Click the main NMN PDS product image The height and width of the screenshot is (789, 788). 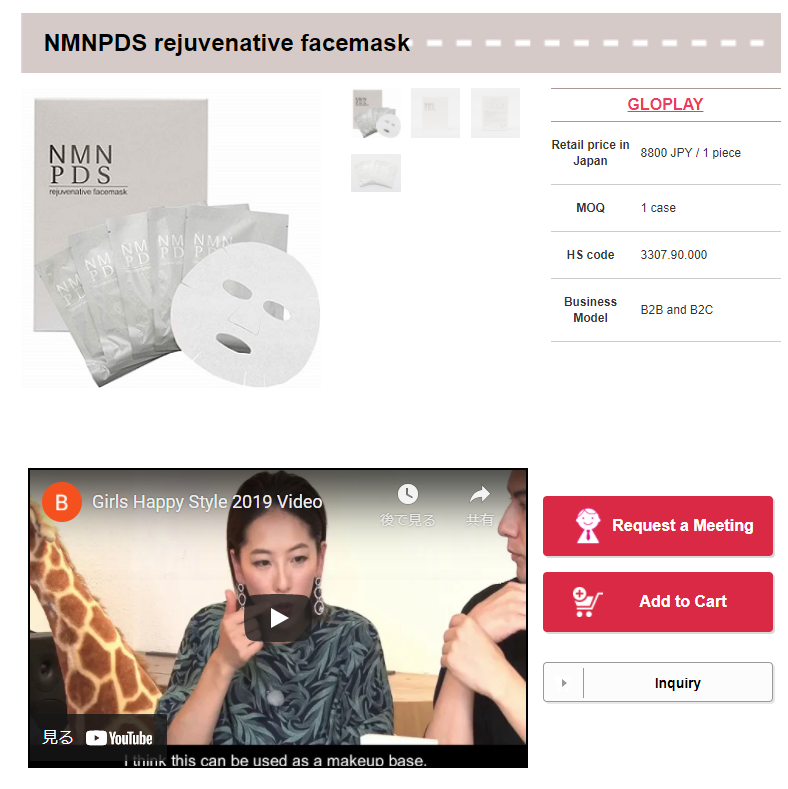point(171,239)
